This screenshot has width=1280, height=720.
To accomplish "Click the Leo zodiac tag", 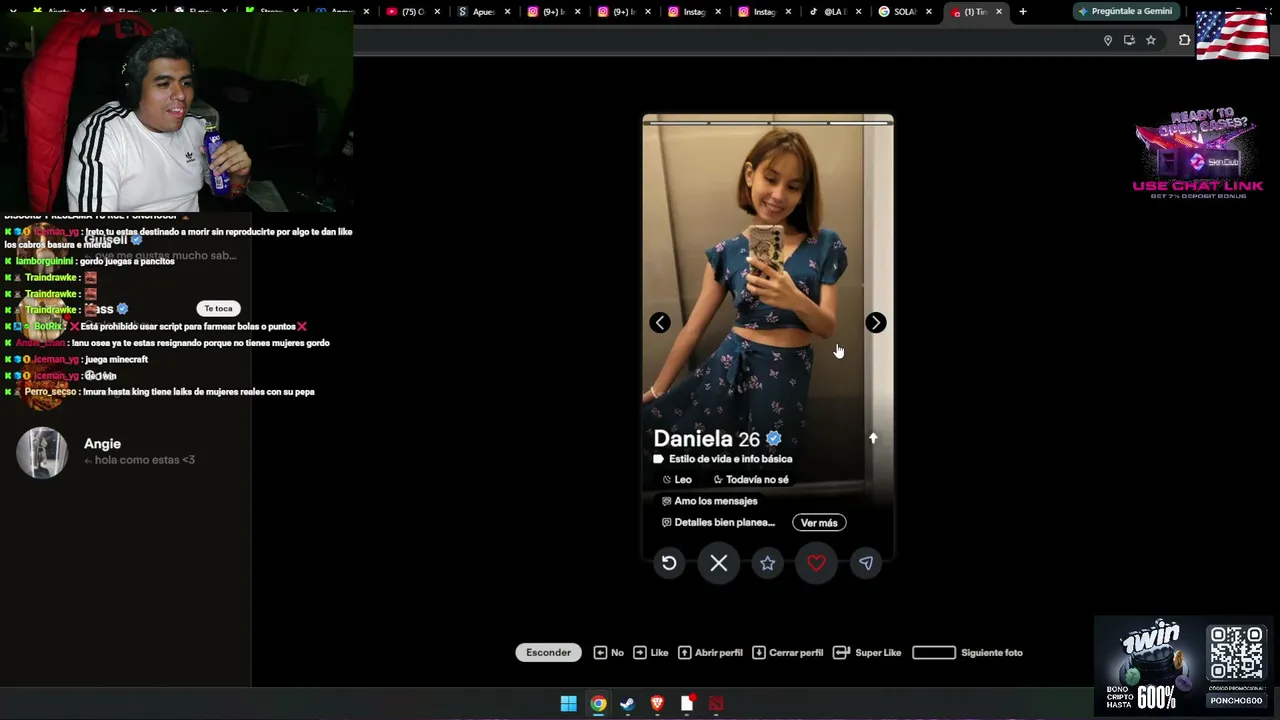I will [677, 480].
